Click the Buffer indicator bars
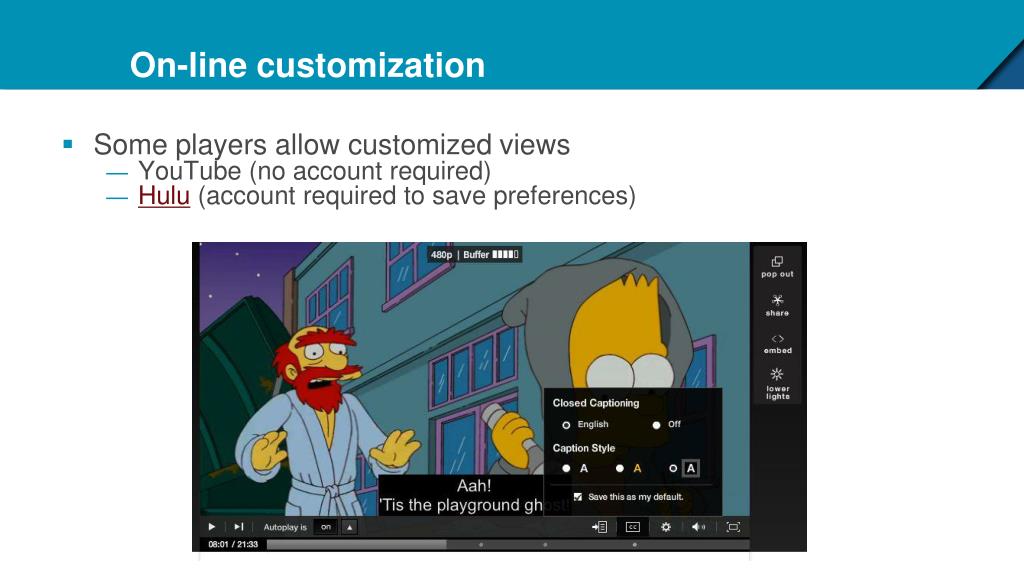This screenshot has width=1024, height=576. coord(505,254)
